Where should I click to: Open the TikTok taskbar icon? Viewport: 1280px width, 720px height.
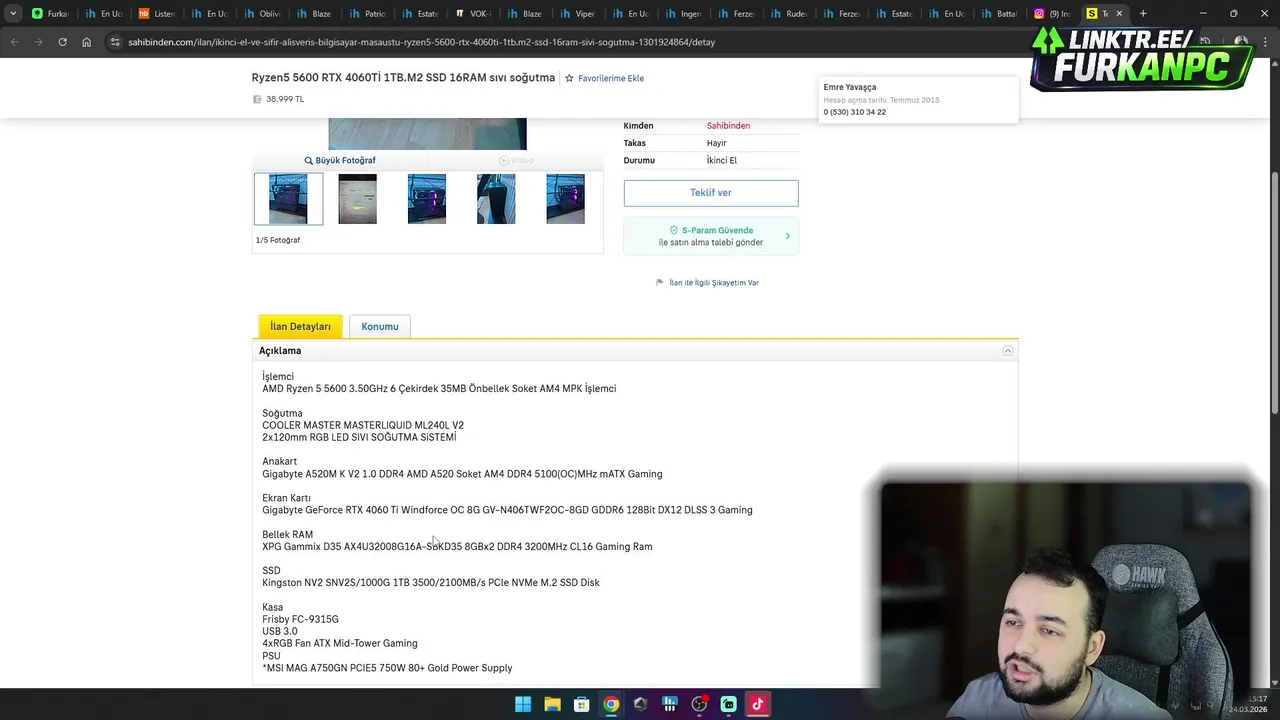(758, 704)
